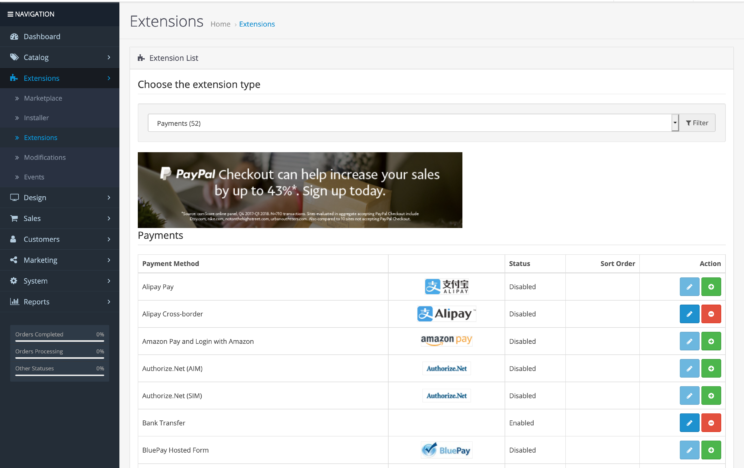Click the BluePay logo image
The height and width of the screenshot is (468, 744).
click(x=446, y=449)
